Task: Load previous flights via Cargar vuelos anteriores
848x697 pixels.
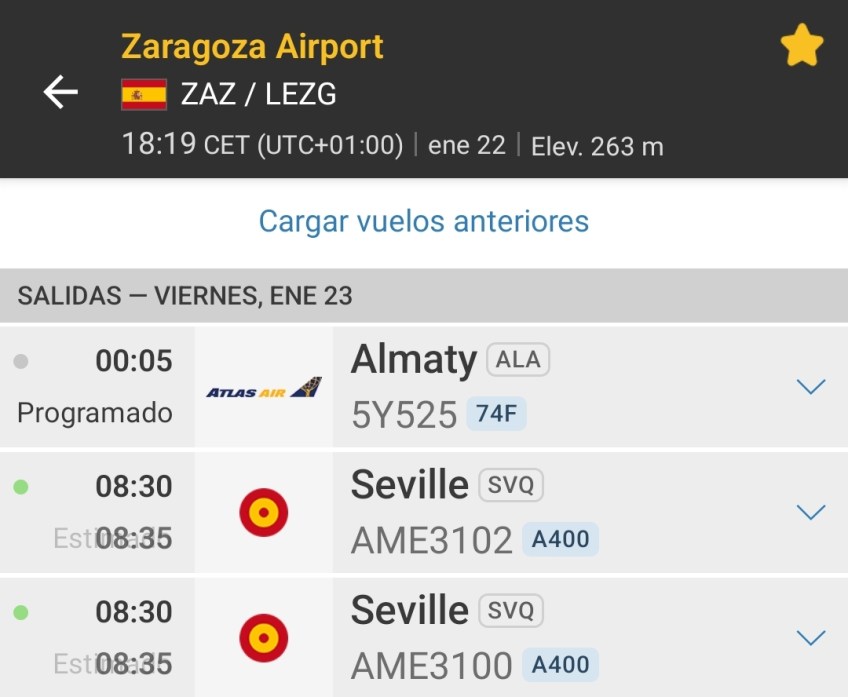Action: tap(424, 221)
